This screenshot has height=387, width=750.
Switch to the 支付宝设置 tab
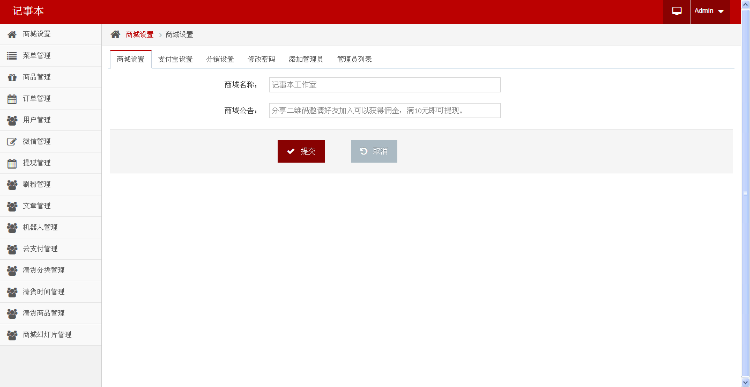pyautogui.click(x=175, y=59)
